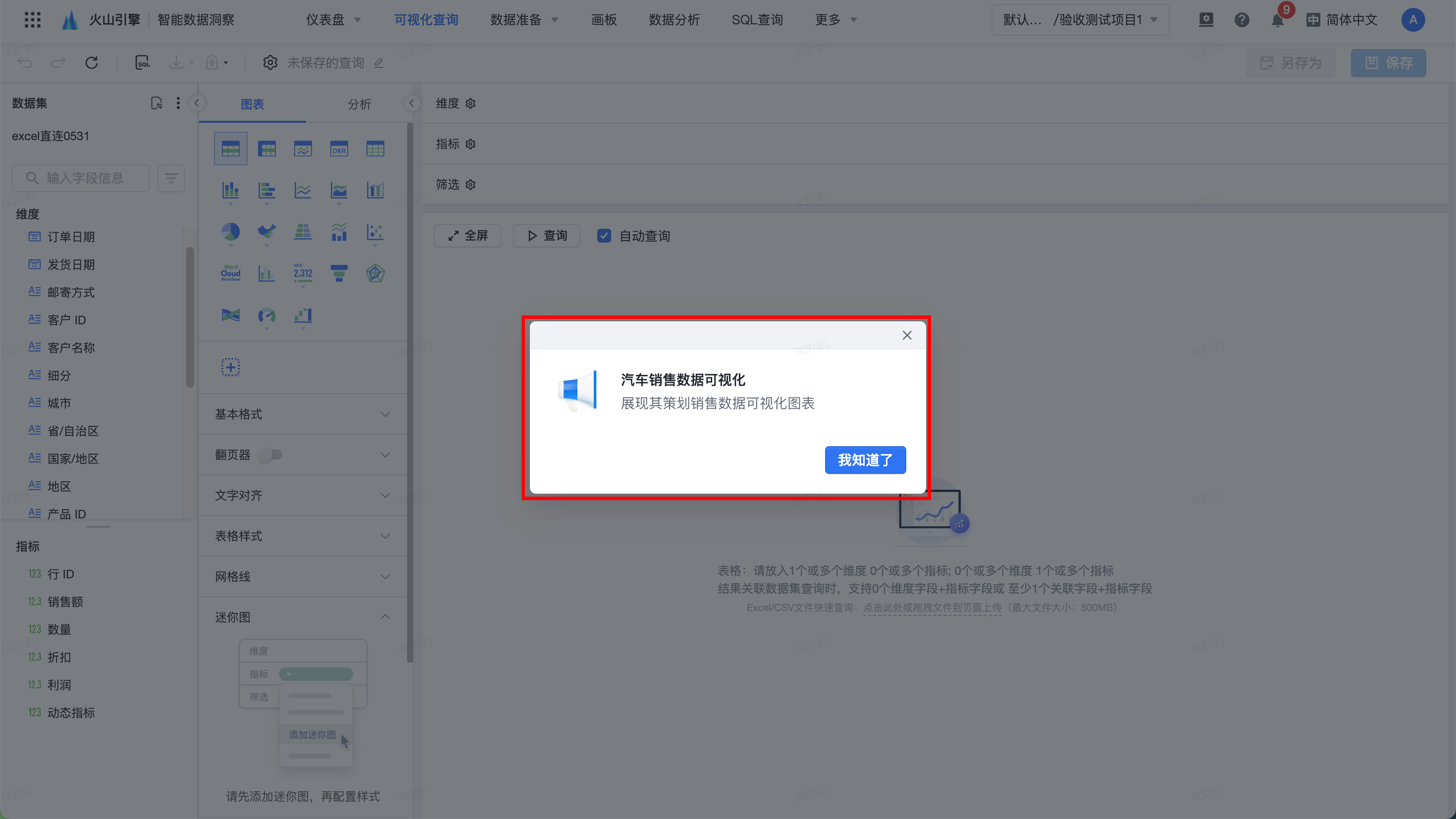Select the 销售额 metric field
Image resolution: width=1456 pixels, height=819 pixels.
[x=65, y=602]
